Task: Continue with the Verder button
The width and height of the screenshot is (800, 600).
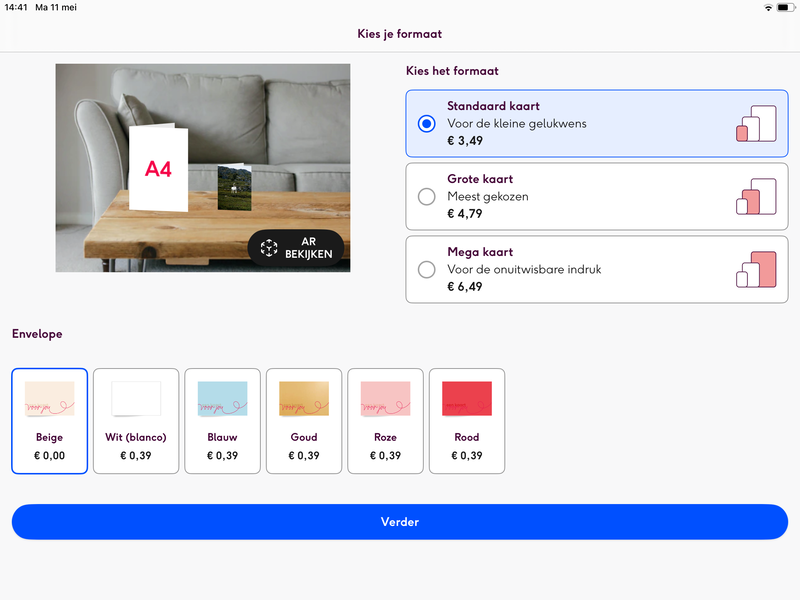Action: 400,521
